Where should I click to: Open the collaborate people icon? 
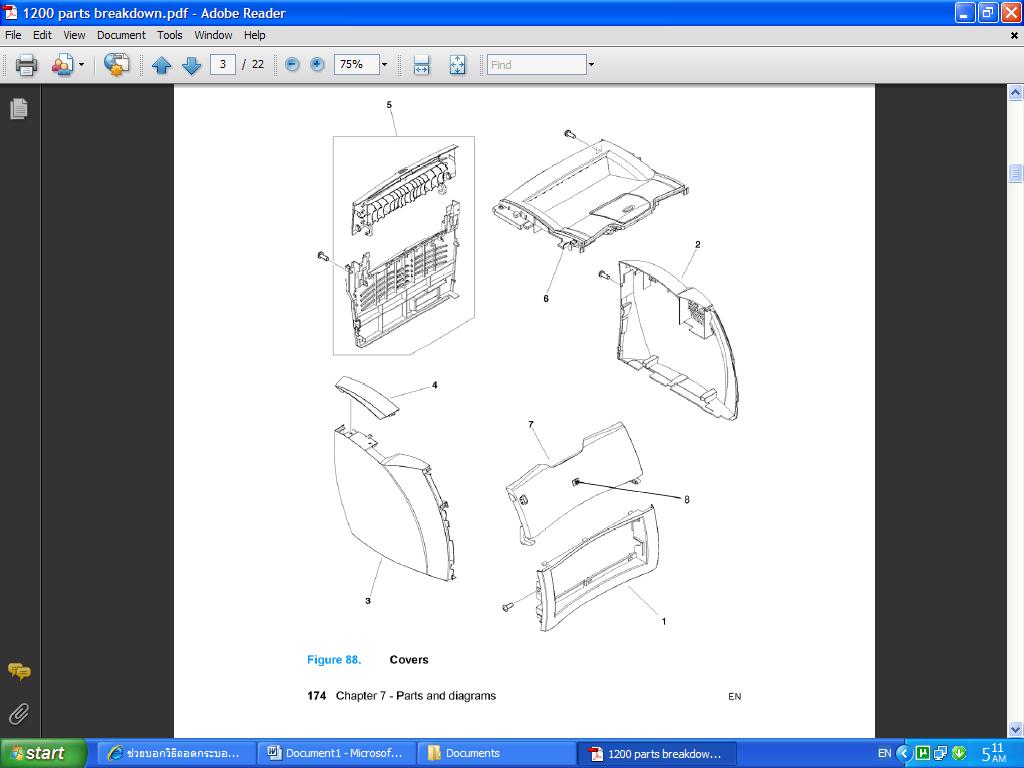point(63,65)
